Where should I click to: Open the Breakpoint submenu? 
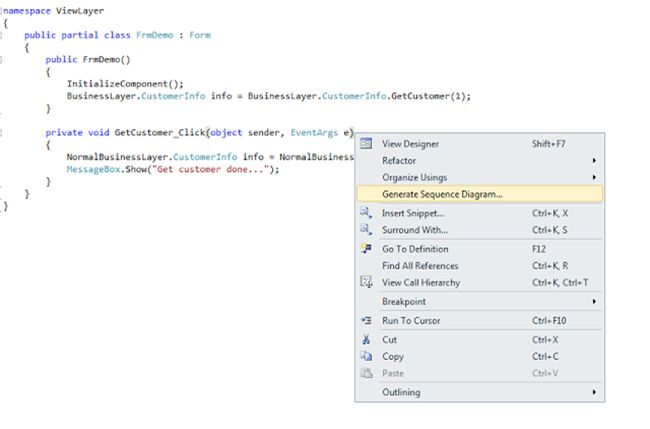tap(404, 301)
